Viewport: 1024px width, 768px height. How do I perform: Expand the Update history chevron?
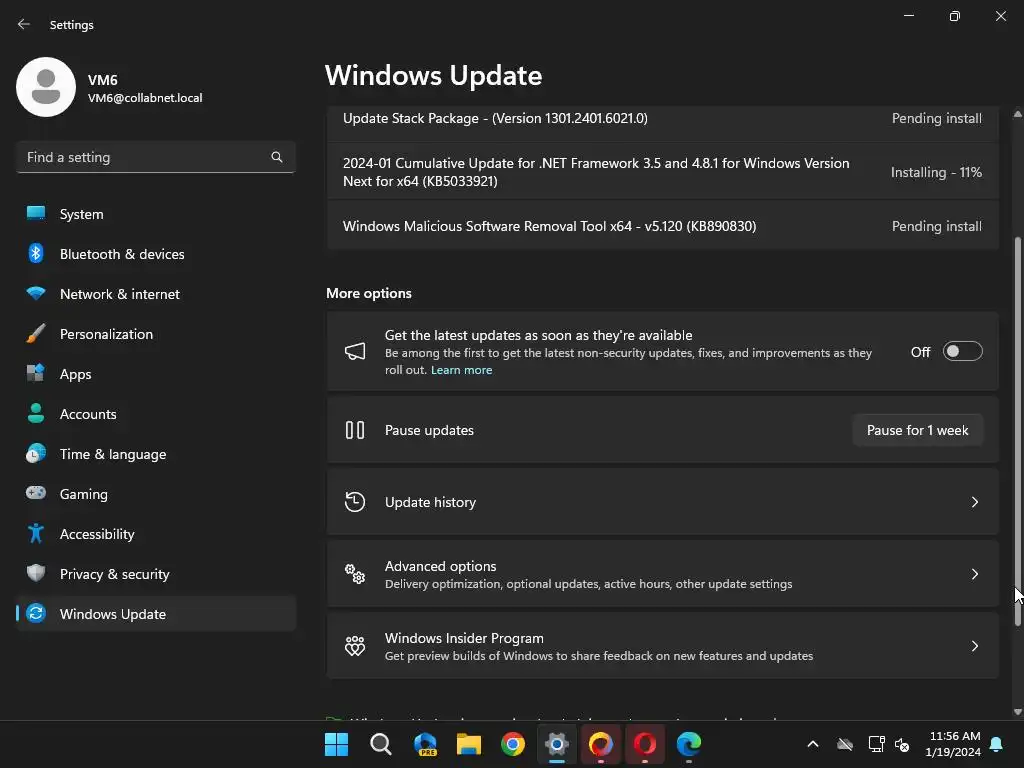pos(974,502)
